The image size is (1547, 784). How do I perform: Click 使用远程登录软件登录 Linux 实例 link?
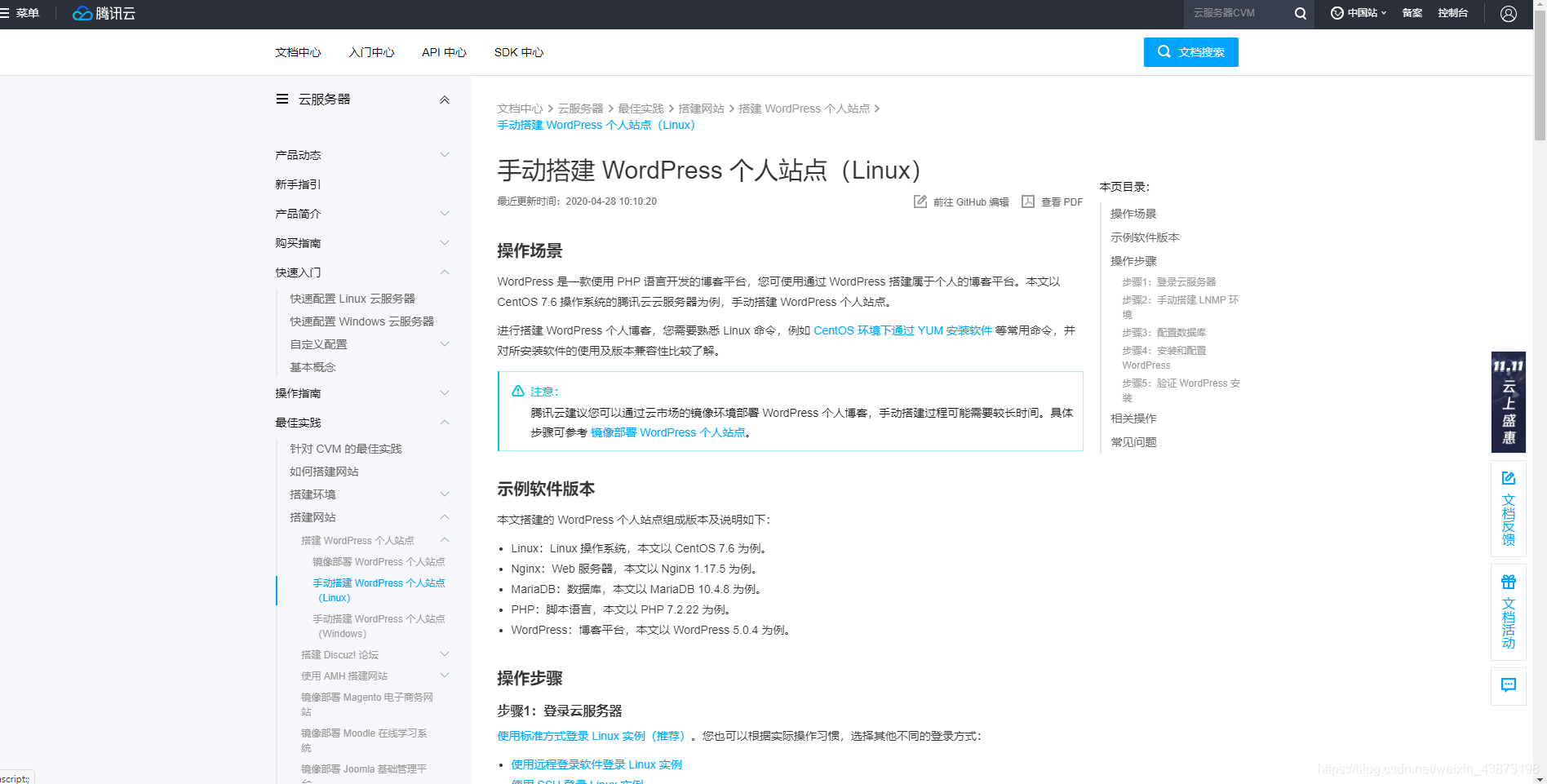pyautogui.click(x=596, y=764)
